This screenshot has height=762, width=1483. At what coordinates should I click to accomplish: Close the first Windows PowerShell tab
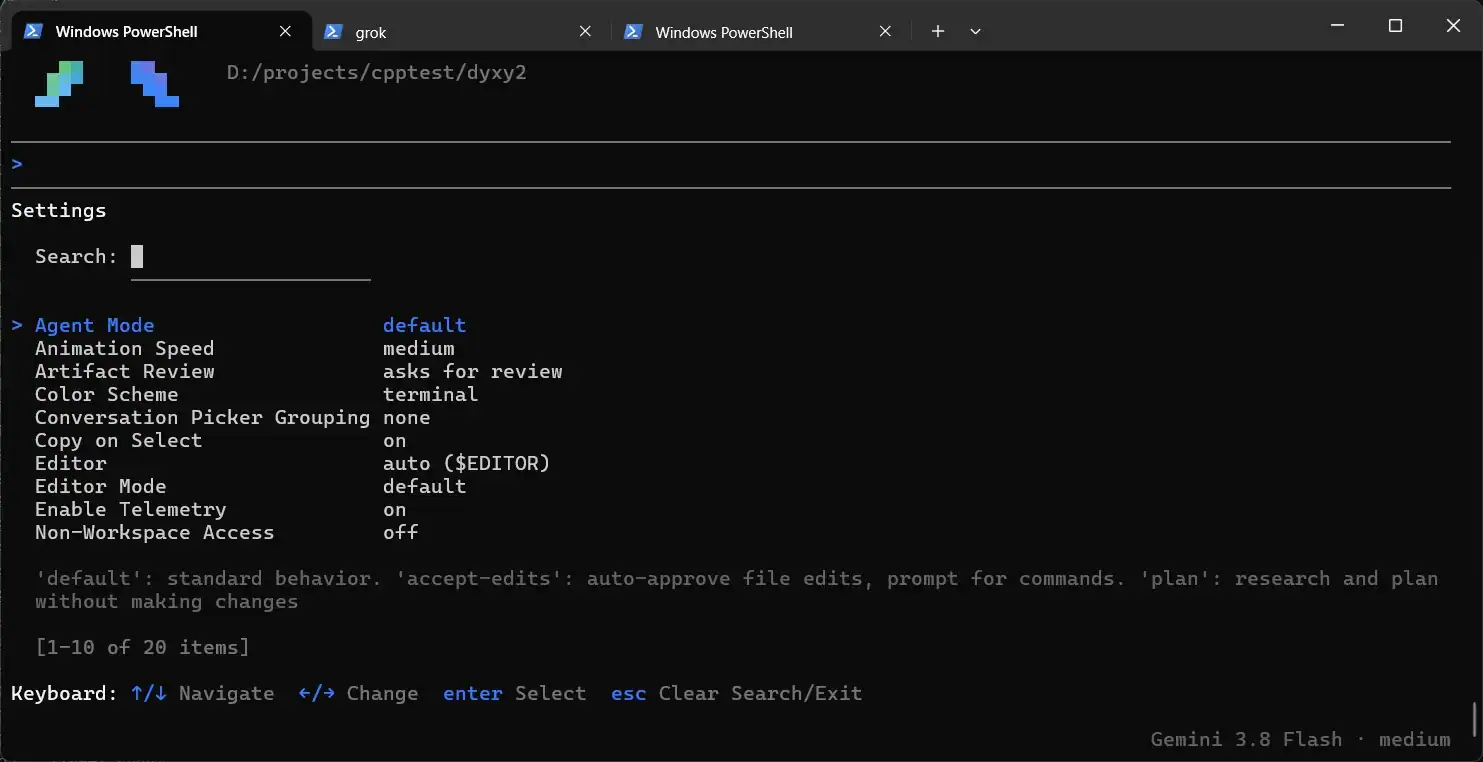(x=285, y=32)
